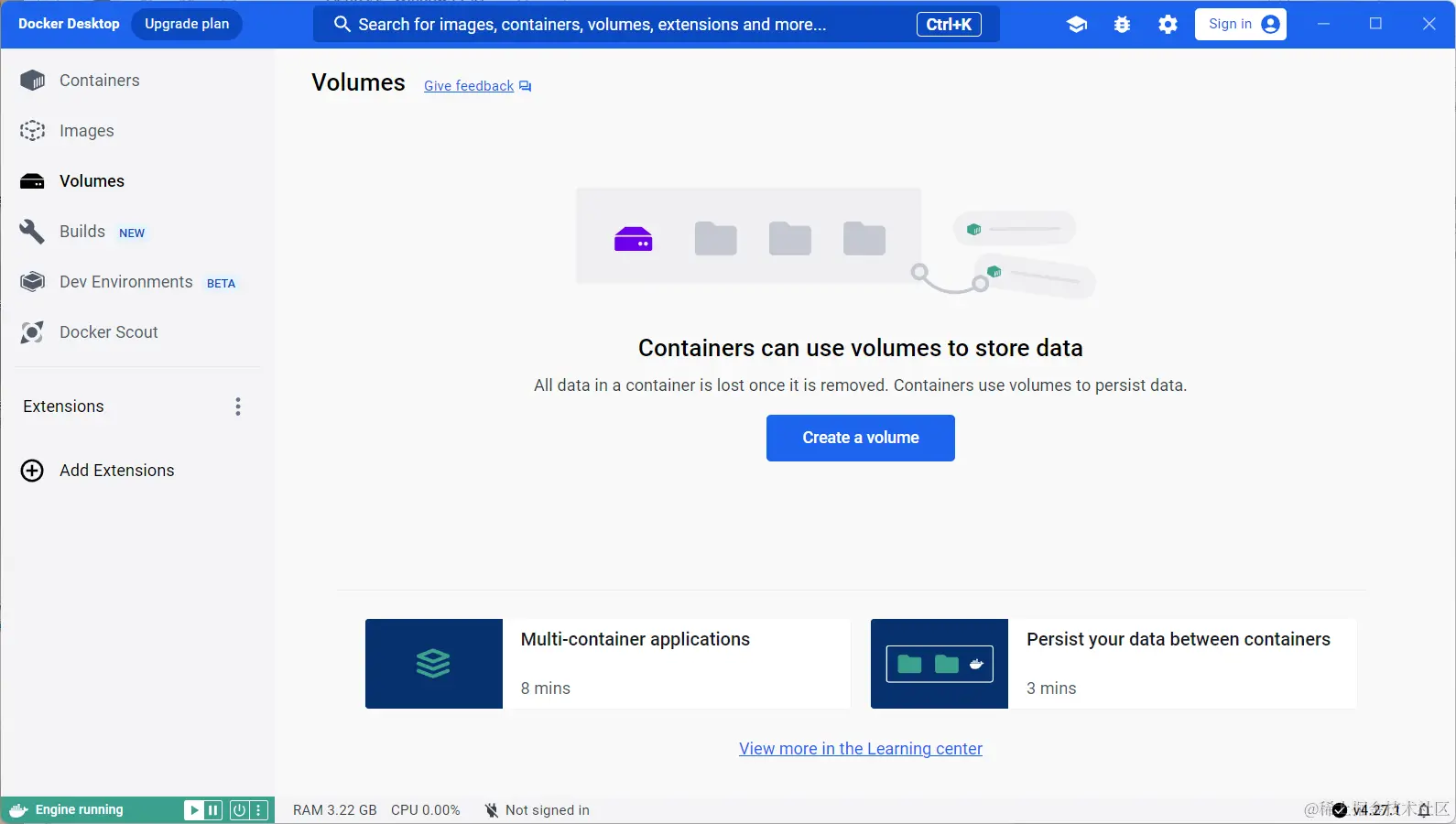Image resolution: width=1456 pixels, height=824 pixels.
Task: Open the Give feedback link
Action: (x=468, y=86)
